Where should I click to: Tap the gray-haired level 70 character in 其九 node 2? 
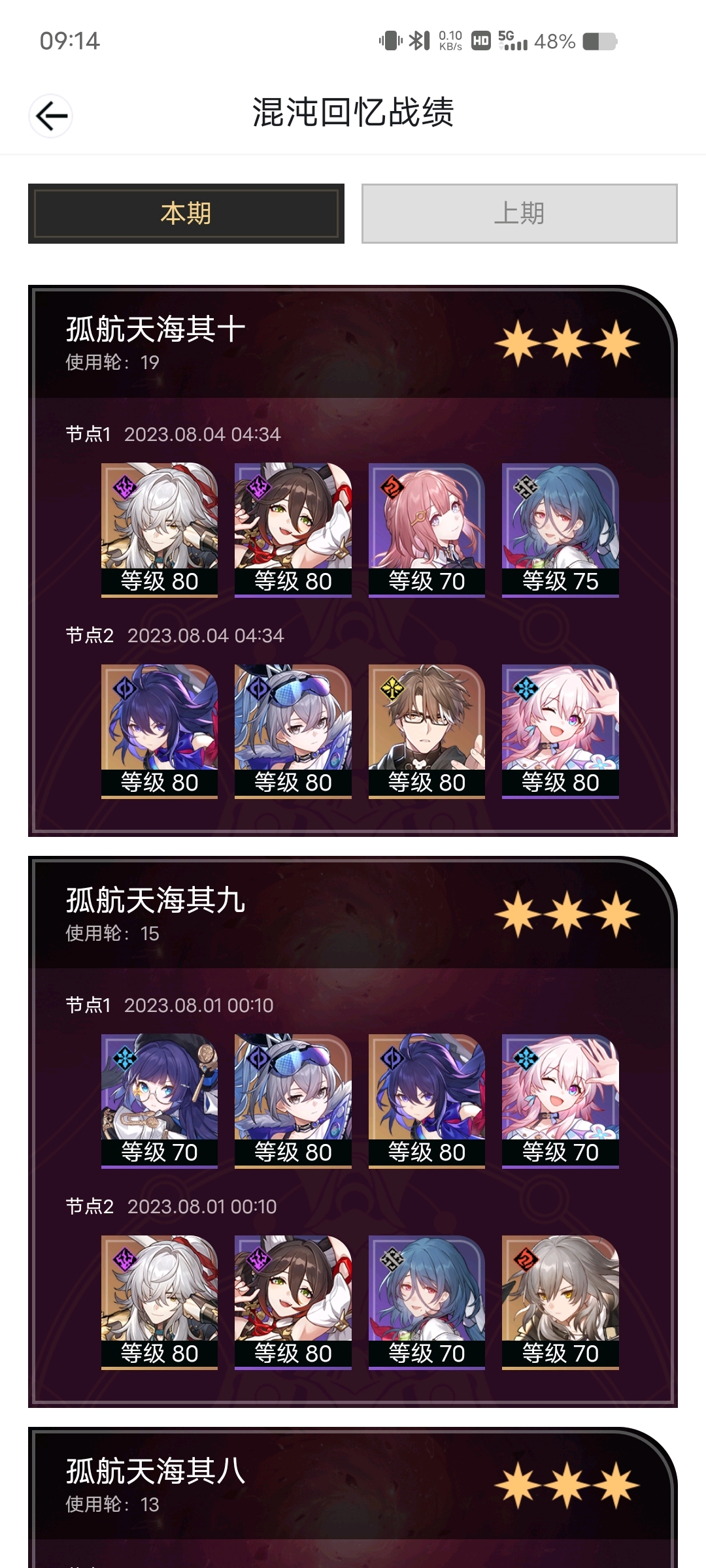(x=560, y=1302)
